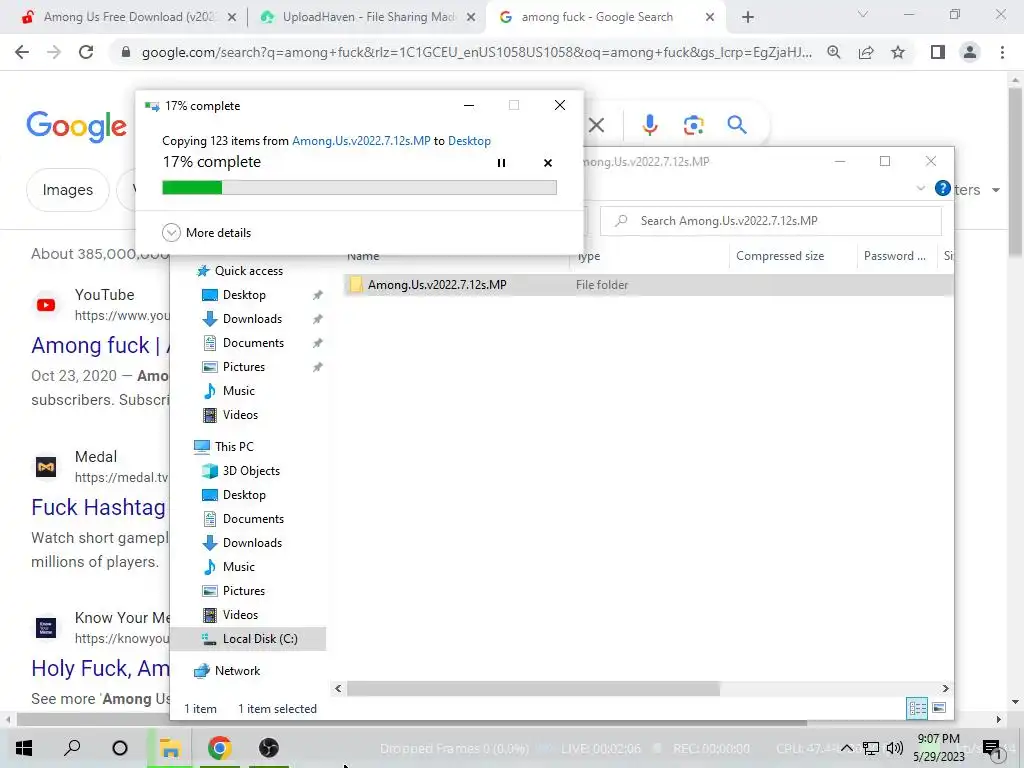Open Chrome profile avatar
Image resolution: width=1024 pixels, height=768 pixels.
tap(970, 52)
